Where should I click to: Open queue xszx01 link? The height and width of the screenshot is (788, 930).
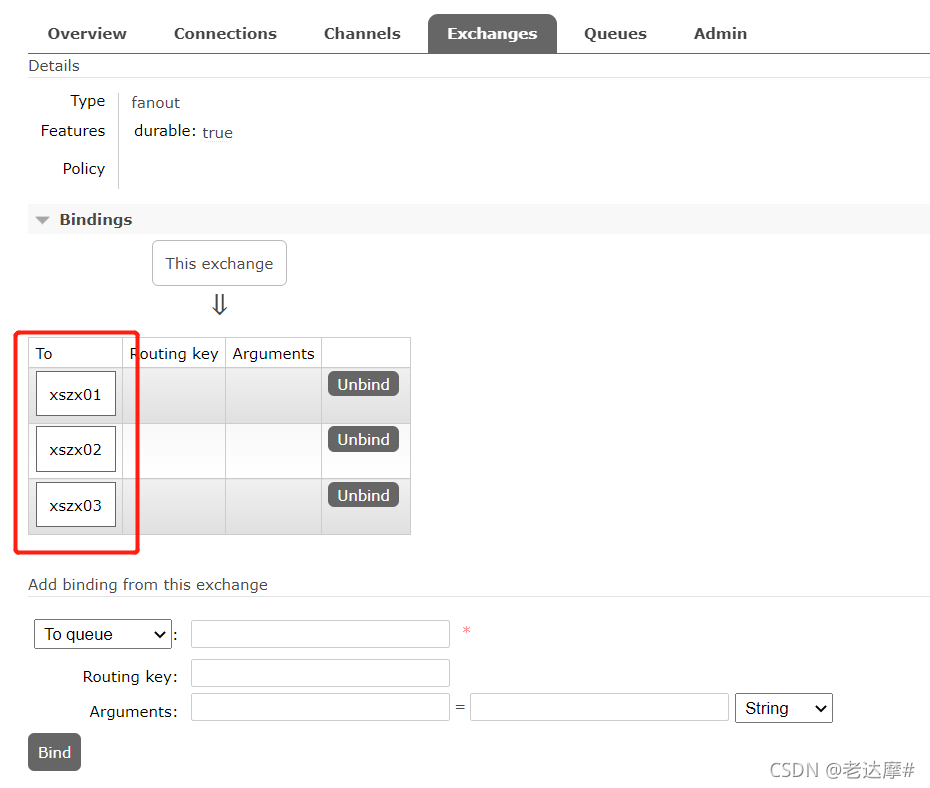pyautogui.click(x=76, y=394)
